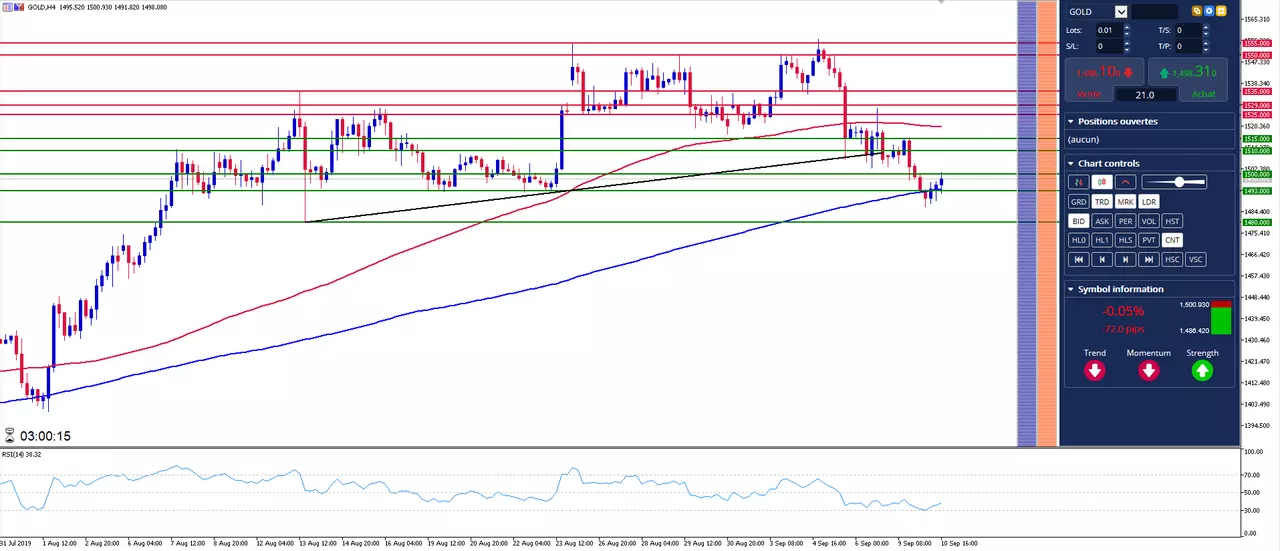Toggle the VOL volumes button
Viewport: 1280px width, 551px height.
[x=1149, y=221]
